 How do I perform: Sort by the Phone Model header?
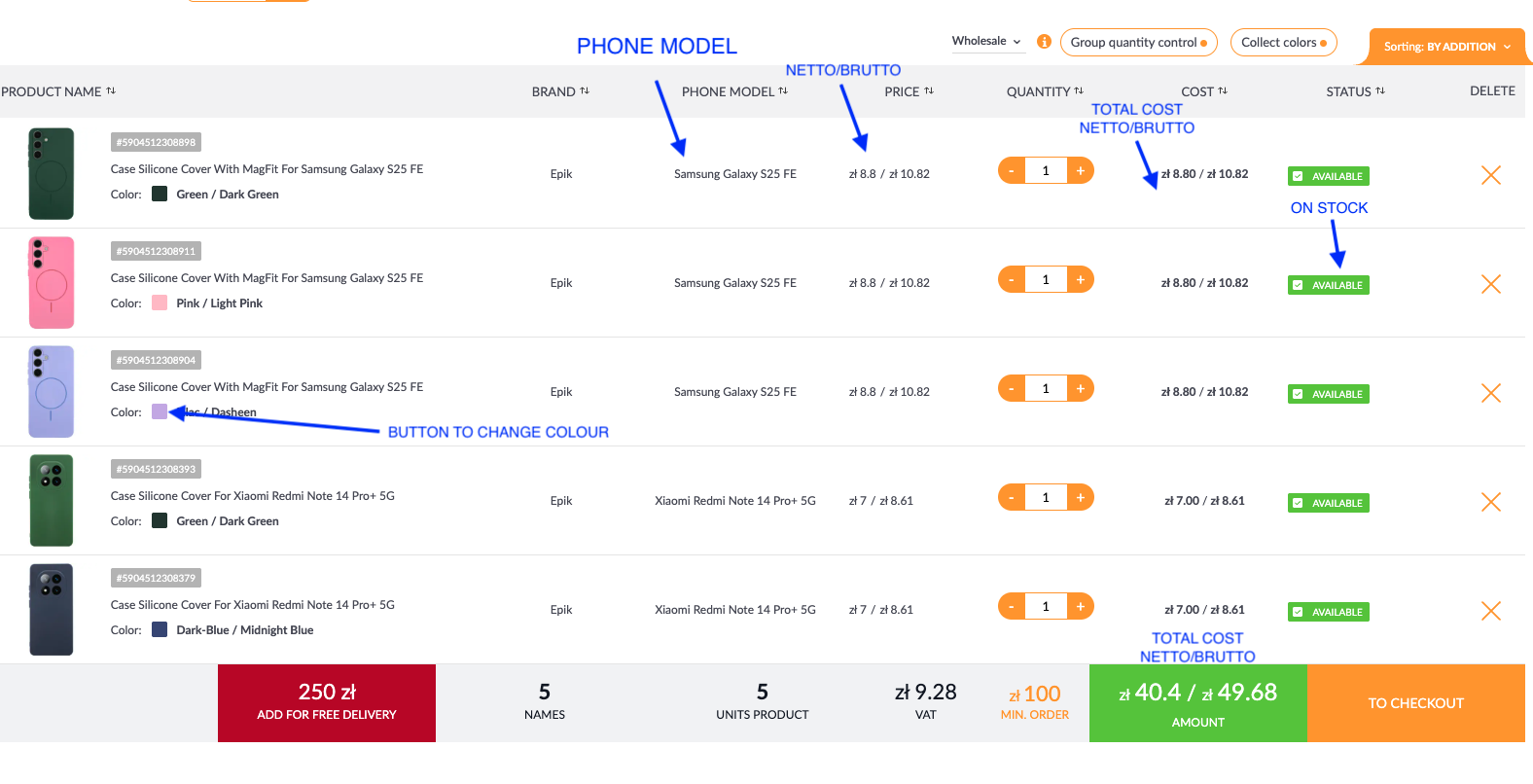[x=734, y=91]
